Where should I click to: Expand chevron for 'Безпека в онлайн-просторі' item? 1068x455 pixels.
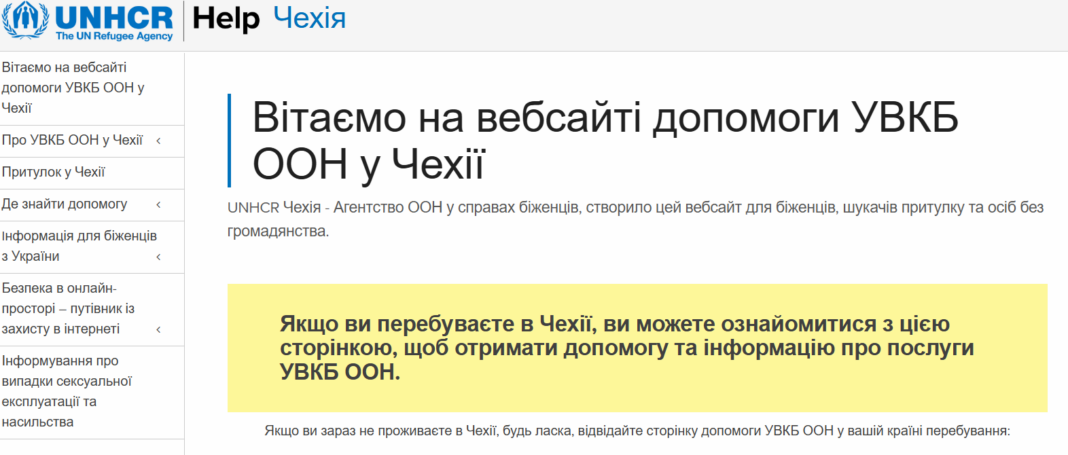coord(158,330)
